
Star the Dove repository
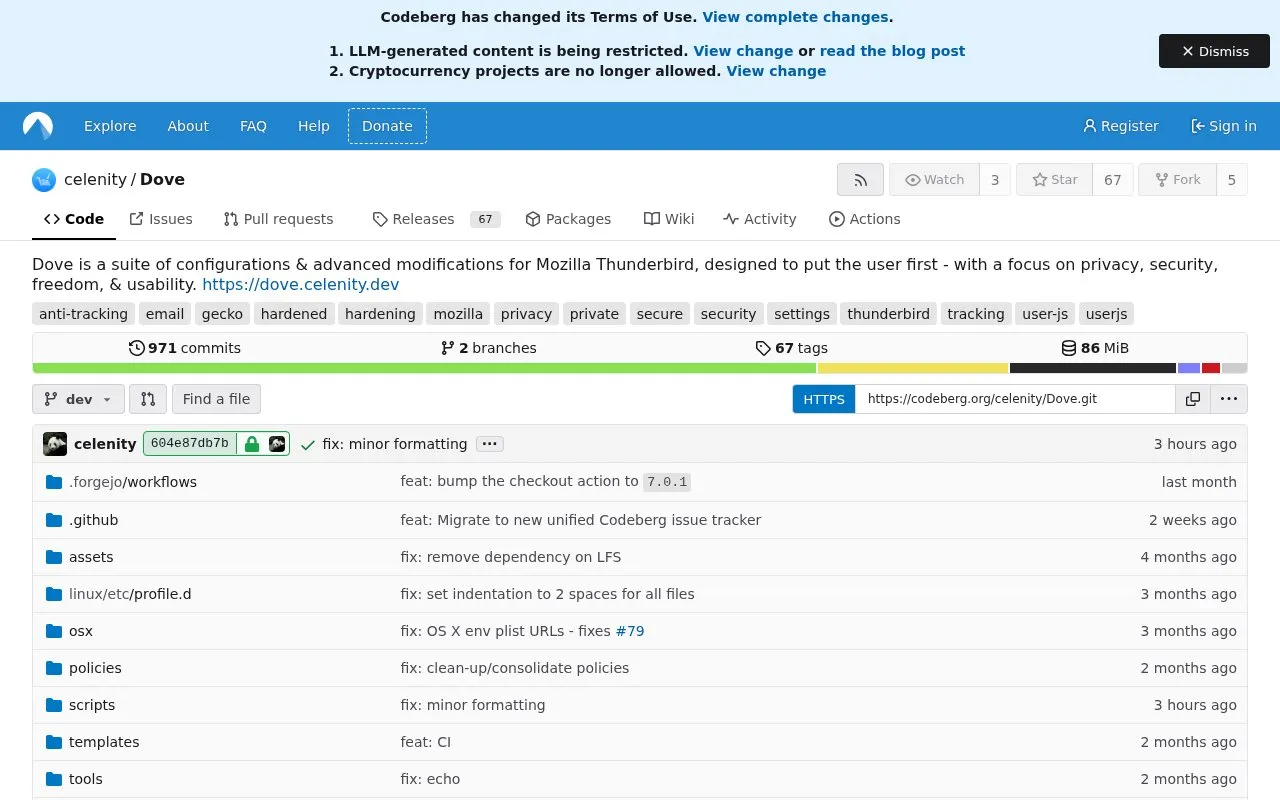coord(1055,180)
